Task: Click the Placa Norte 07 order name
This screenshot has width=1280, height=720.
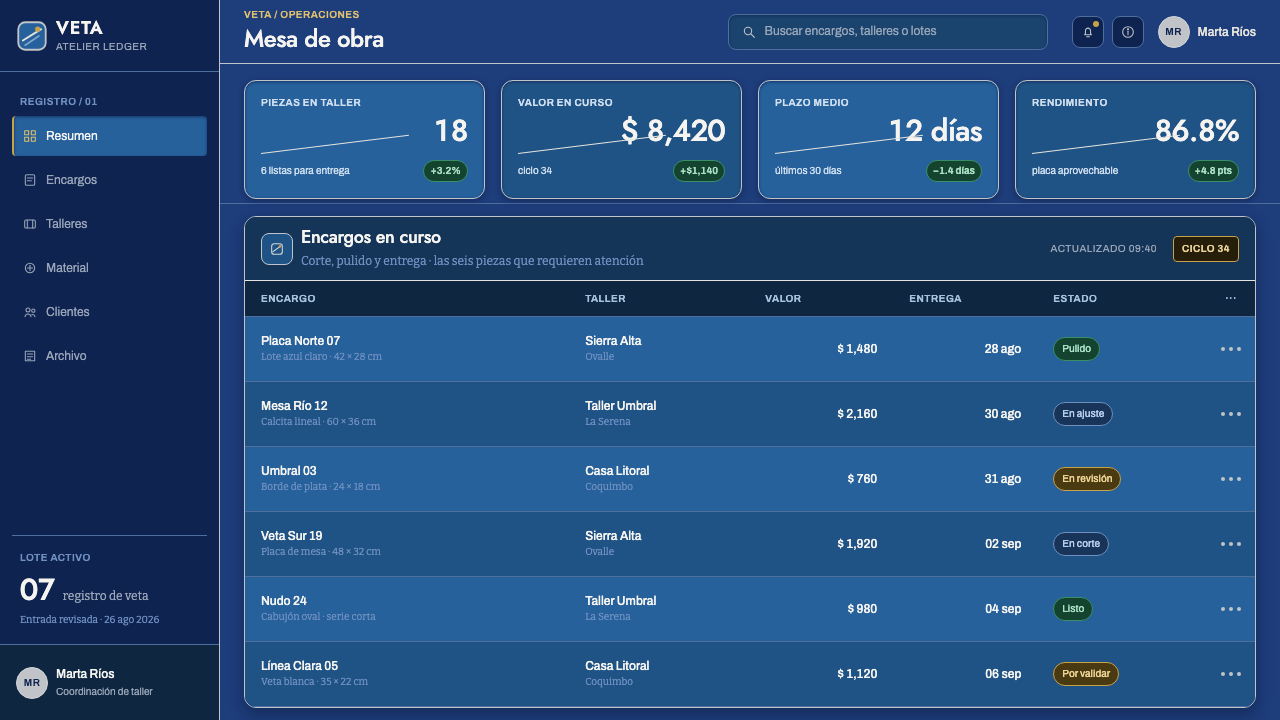Action: [x=301, y=341]
